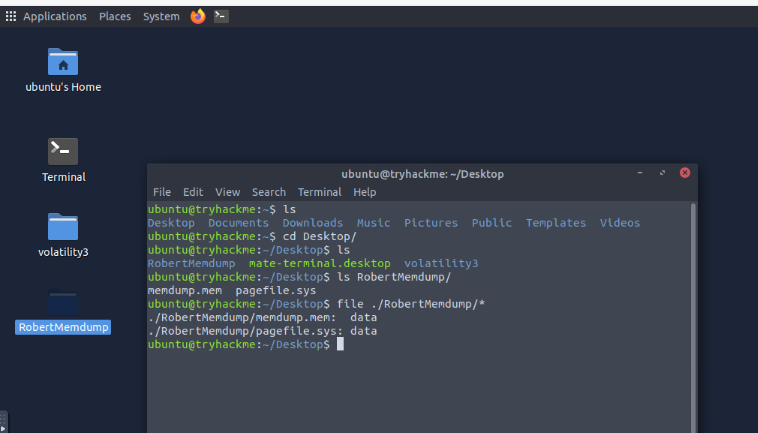The height and width of the screenshot is (433, 758).
Task: Select the ubuntu's Home desktop folder icon
Action: coord(63,61)
